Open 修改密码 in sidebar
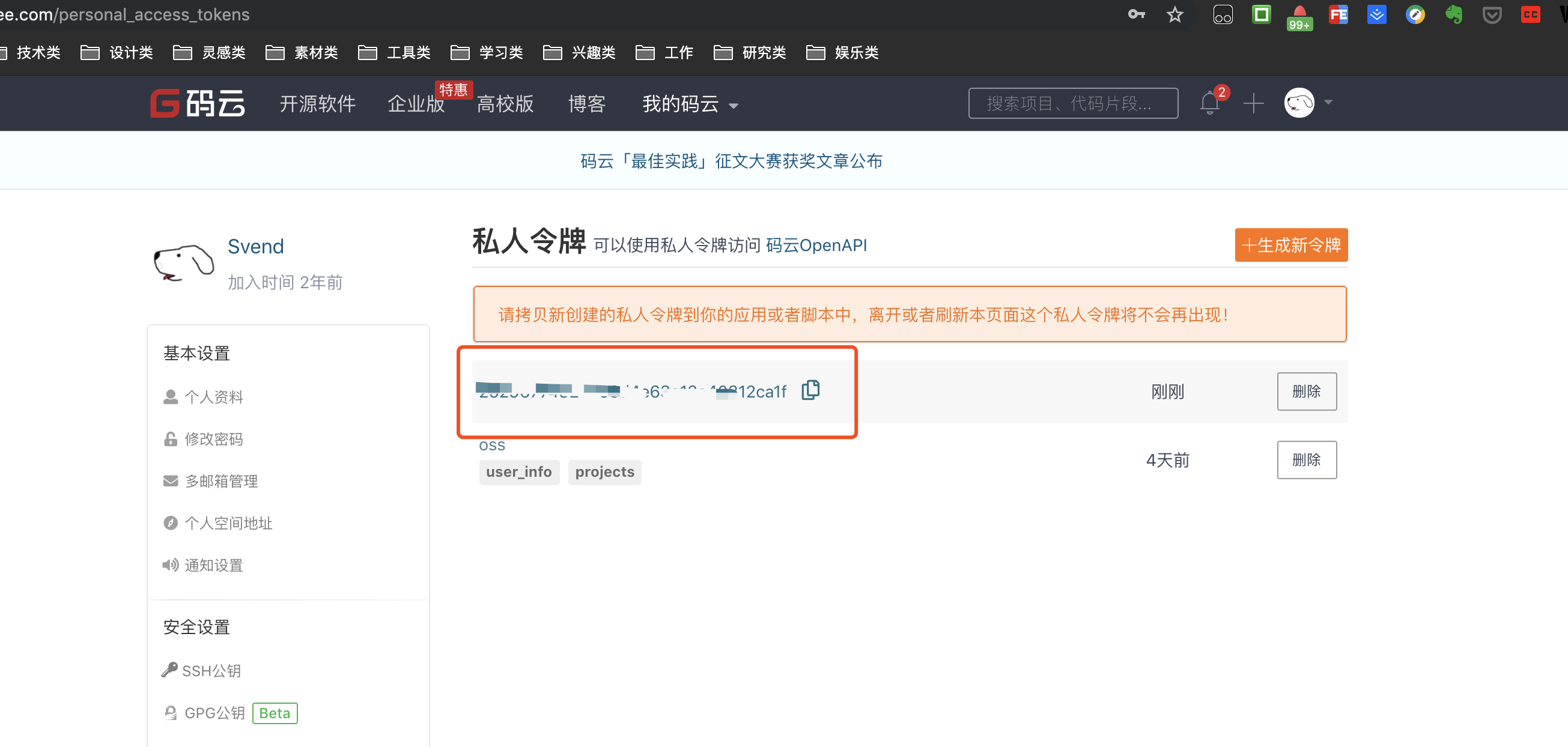This screenshot has width=1568, height=747. click(x=204, y=438)
